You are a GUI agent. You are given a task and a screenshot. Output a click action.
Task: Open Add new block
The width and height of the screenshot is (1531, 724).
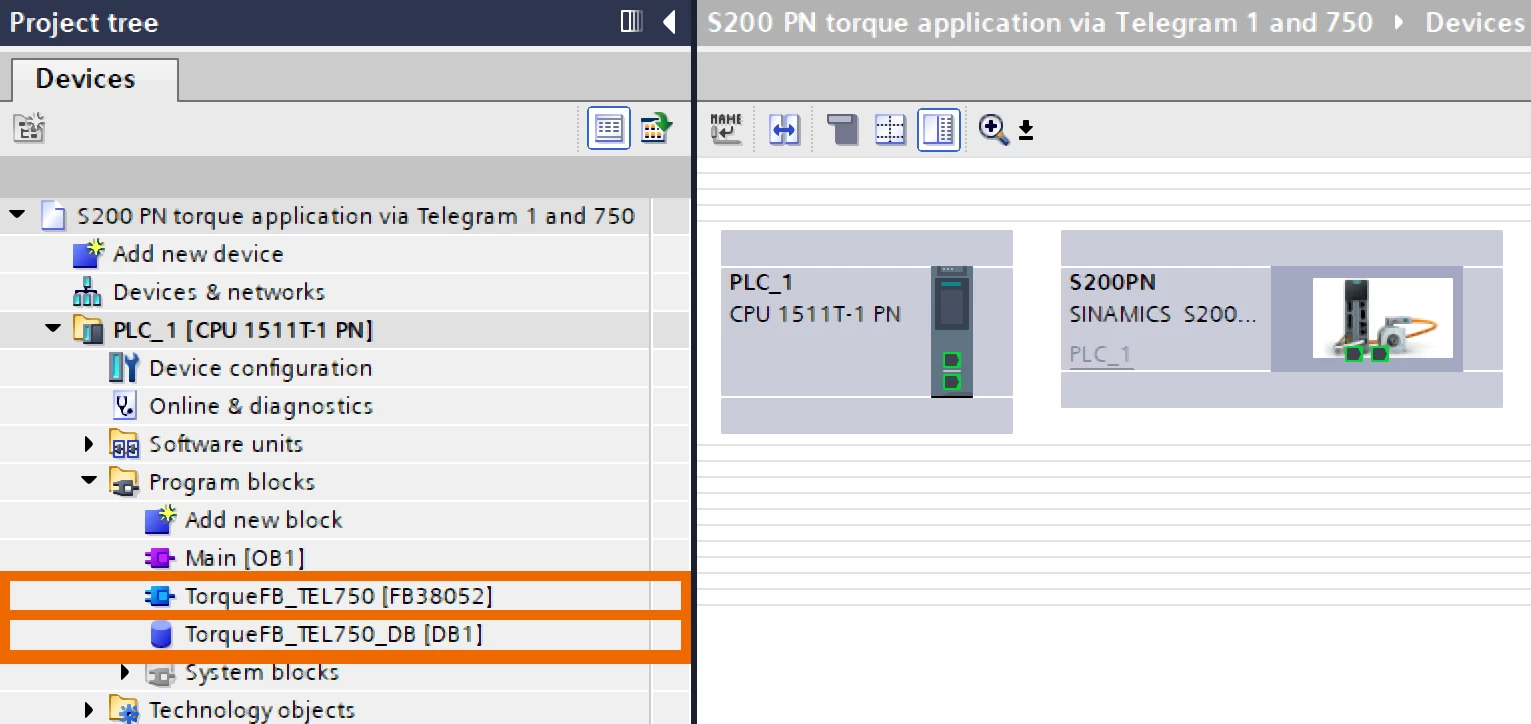tap(264, 520)
